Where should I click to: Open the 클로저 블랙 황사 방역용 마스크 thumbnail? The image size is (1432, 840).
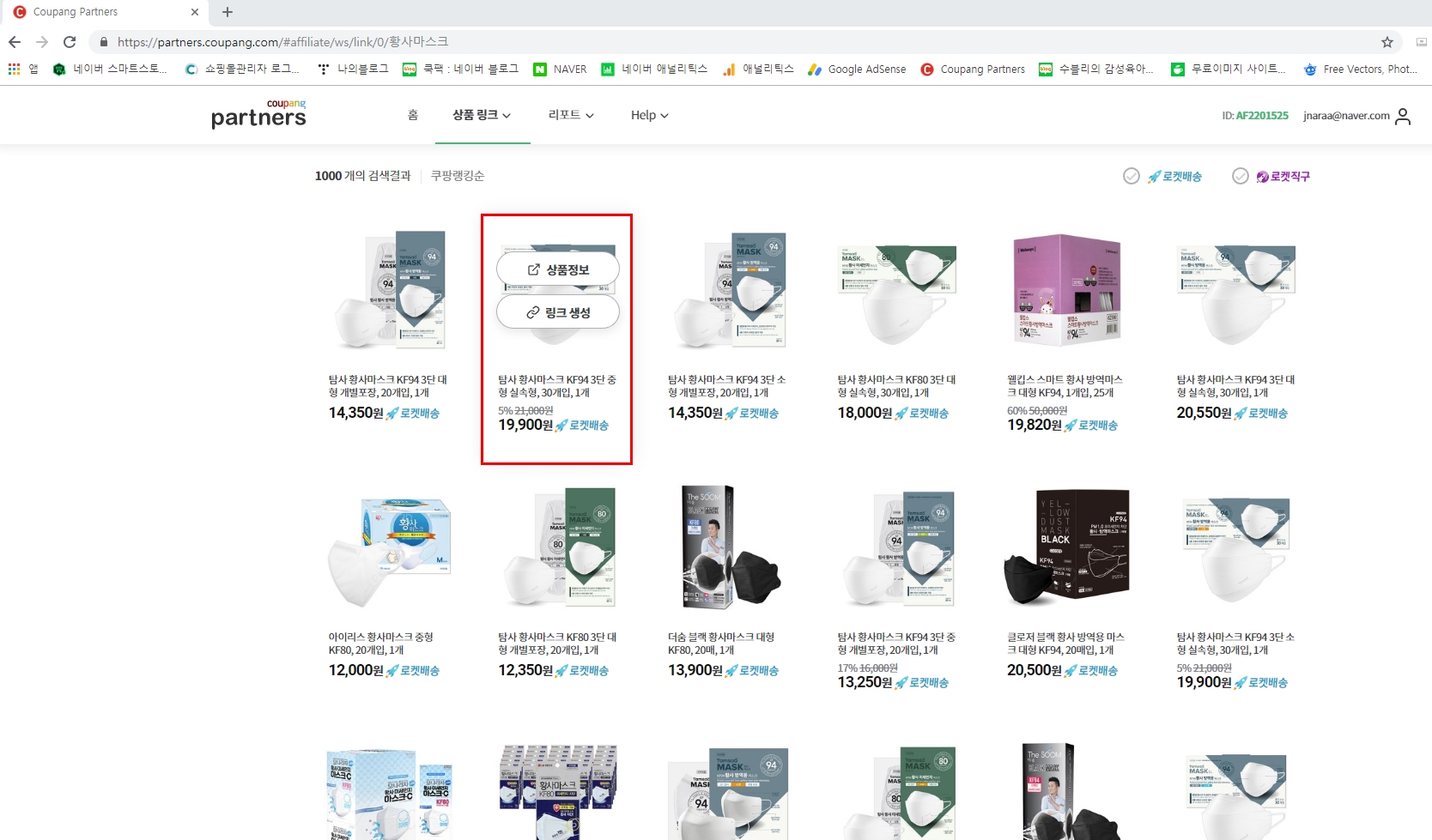(1067, 547)
